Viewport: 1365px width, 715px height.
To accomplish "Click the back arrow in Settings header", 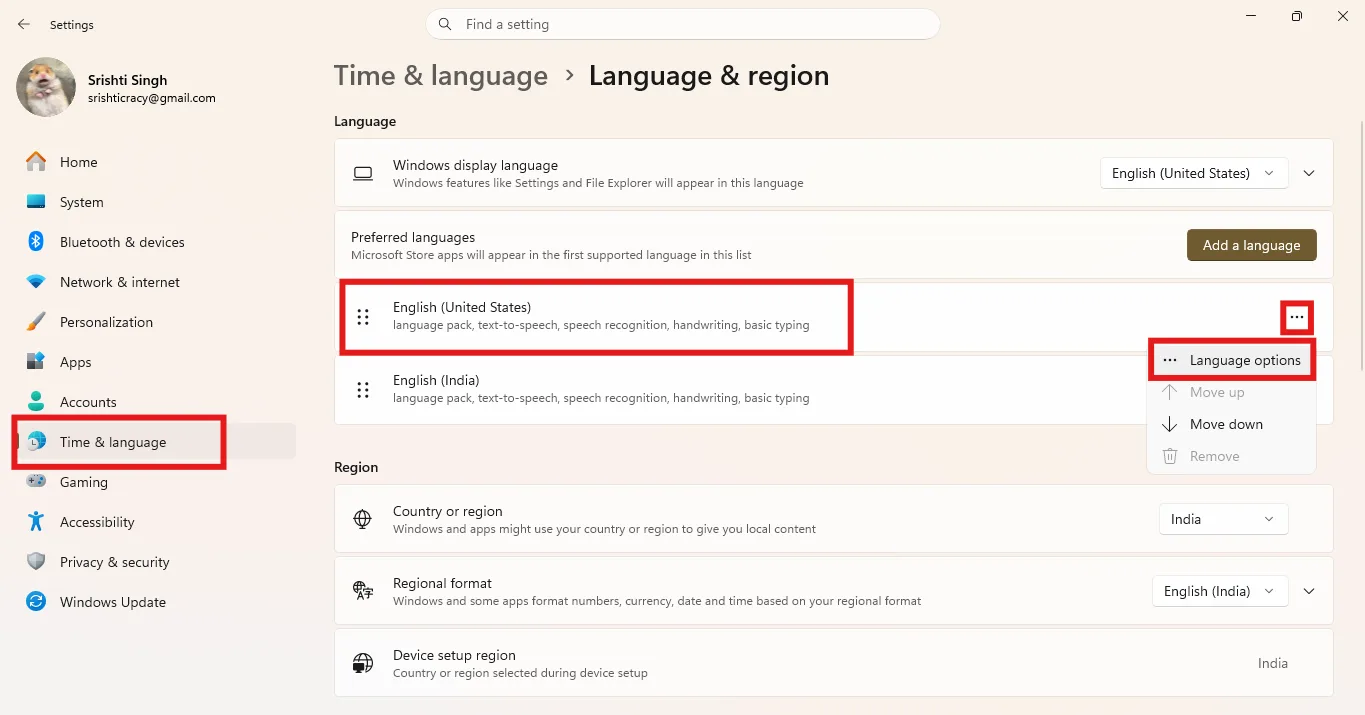I will [24, 24].
